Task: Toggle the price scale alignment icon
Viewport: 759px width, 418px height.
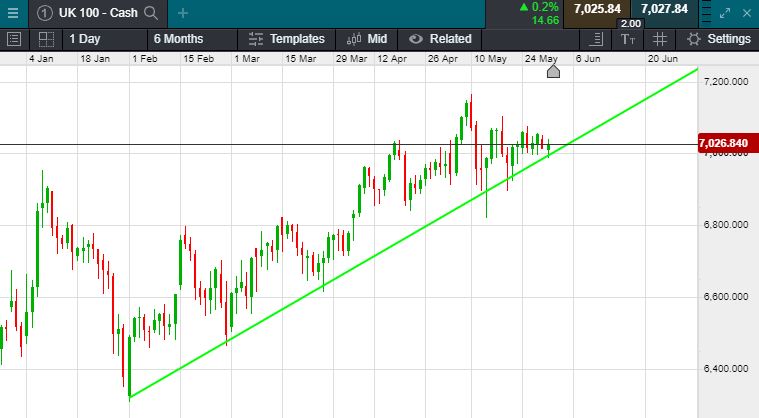Action: click(596, 39)
